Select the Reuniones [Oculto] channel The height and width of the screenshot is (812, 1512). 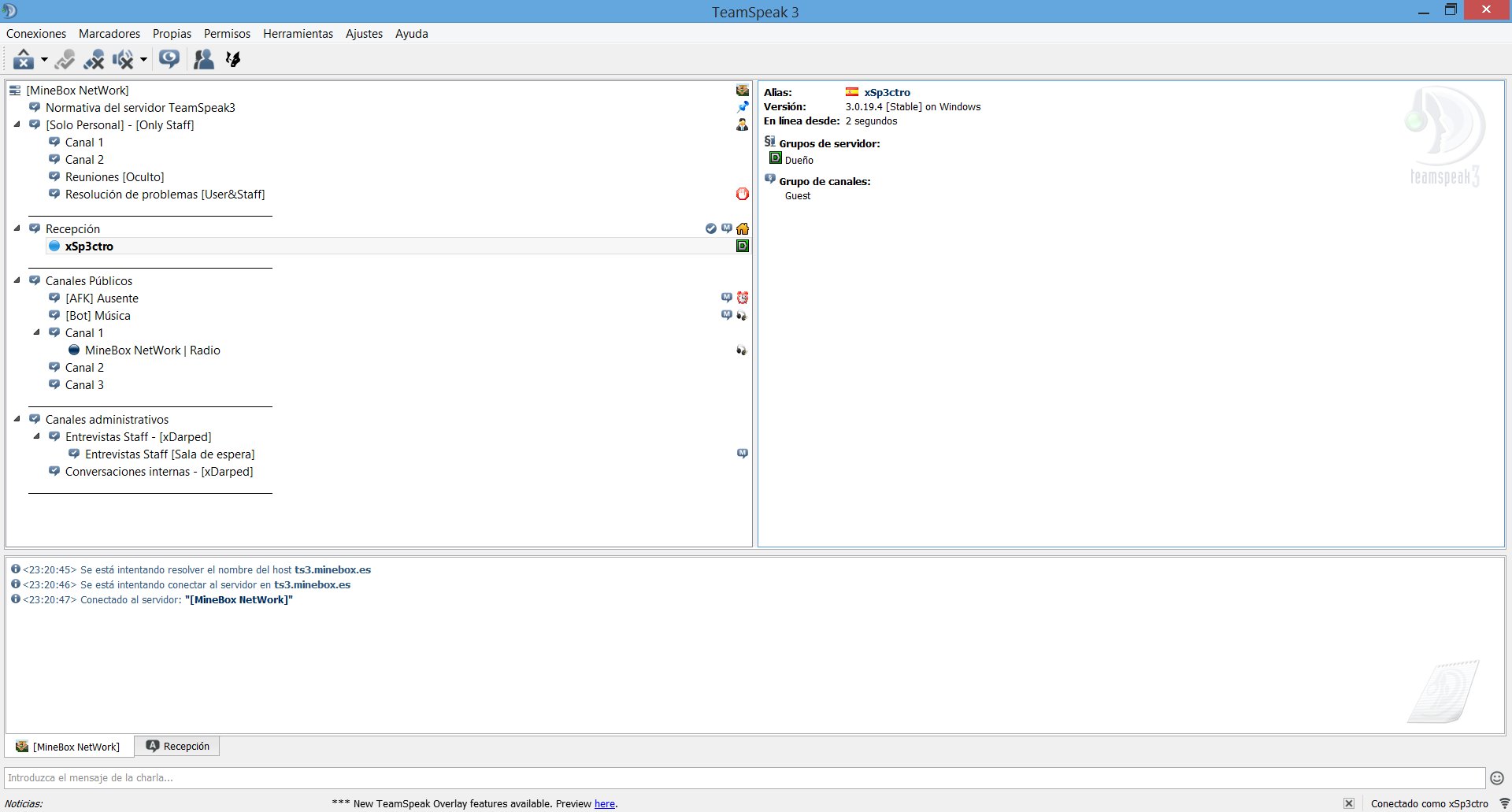pos(114,177)
